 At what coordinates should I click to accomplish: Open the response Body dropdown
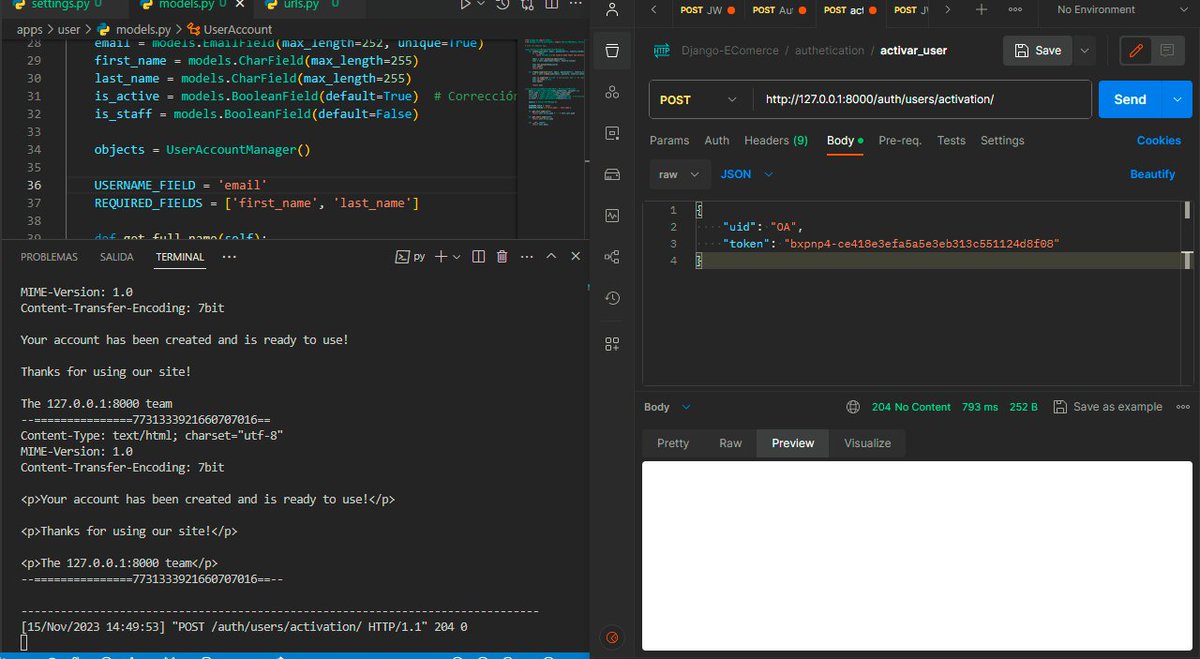[x=668, y=407]
